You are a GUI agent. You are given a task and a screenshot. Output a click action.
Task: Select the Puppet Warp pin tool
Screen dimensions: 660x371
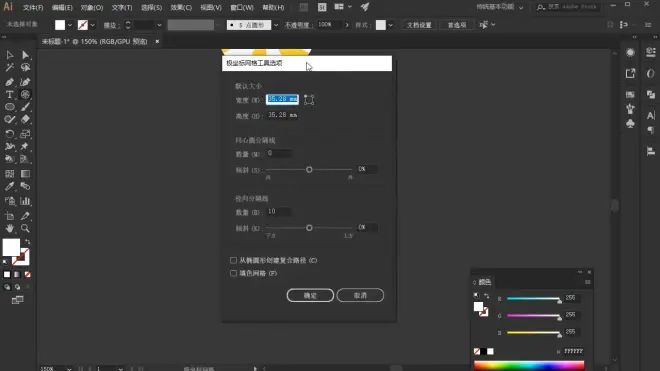point(25,147)
